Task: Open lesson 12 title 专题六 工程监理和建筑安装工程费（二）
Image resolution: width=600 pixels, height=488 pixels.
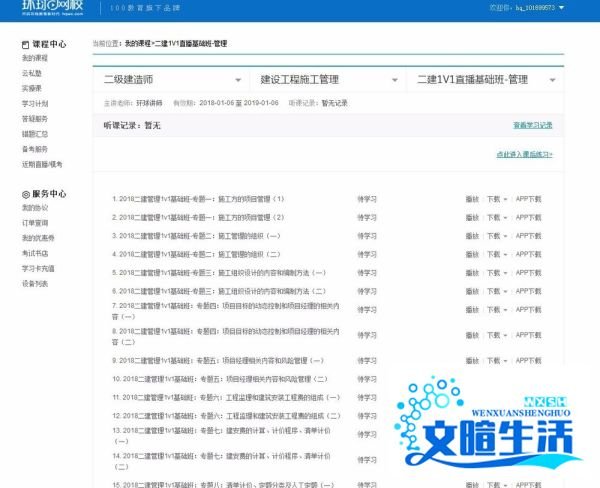Action: [x=226, y=416]
